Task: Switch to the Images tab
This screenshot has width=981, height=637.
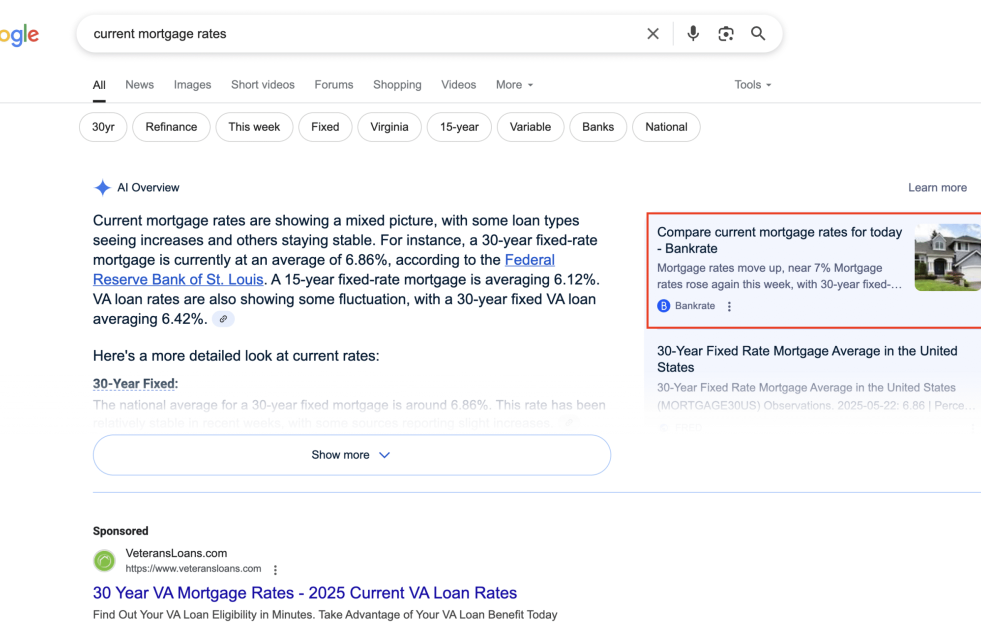Action: point(192,85)
